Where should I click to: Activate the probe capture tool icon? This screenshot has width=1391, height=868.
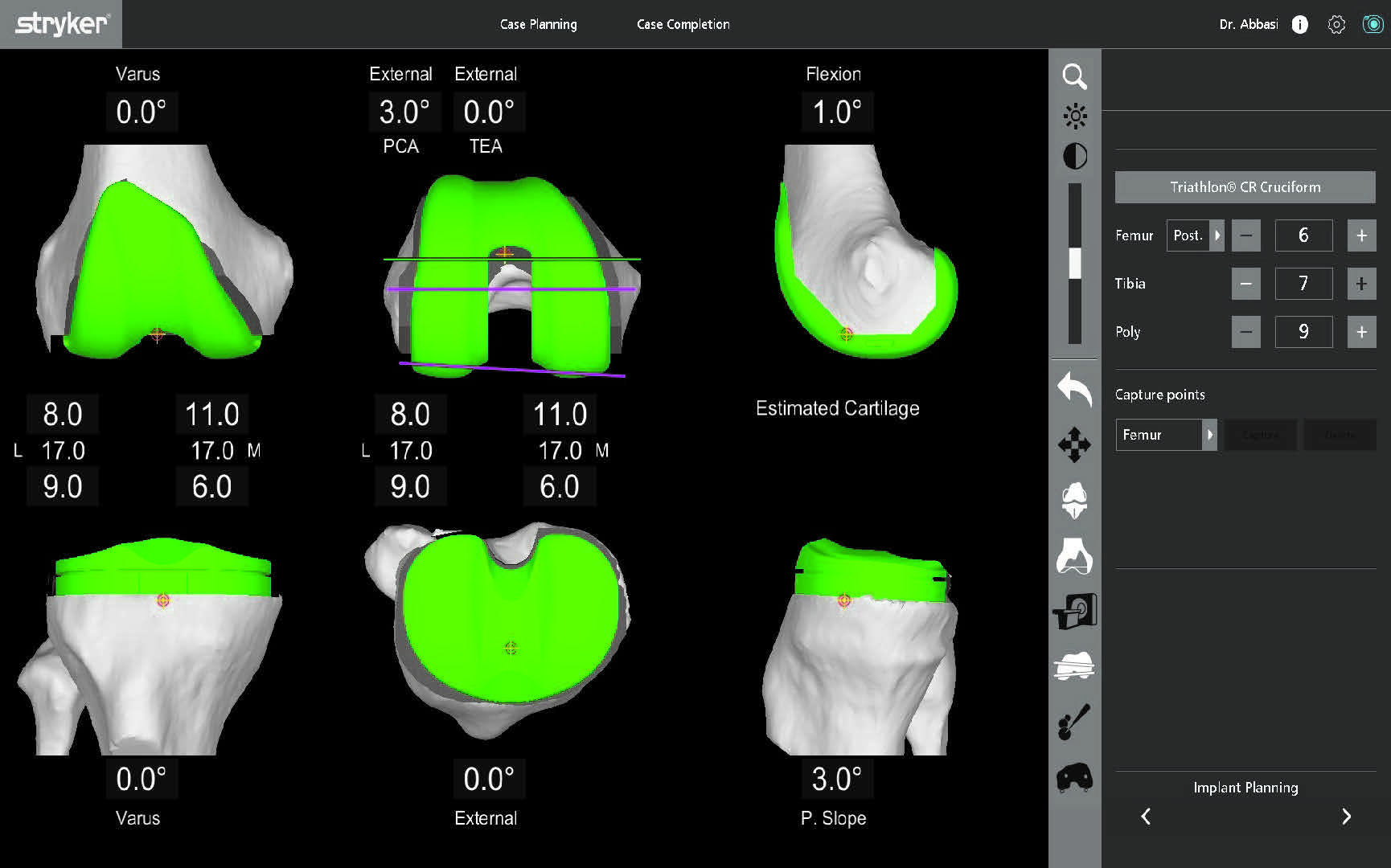coord(1075,722)
